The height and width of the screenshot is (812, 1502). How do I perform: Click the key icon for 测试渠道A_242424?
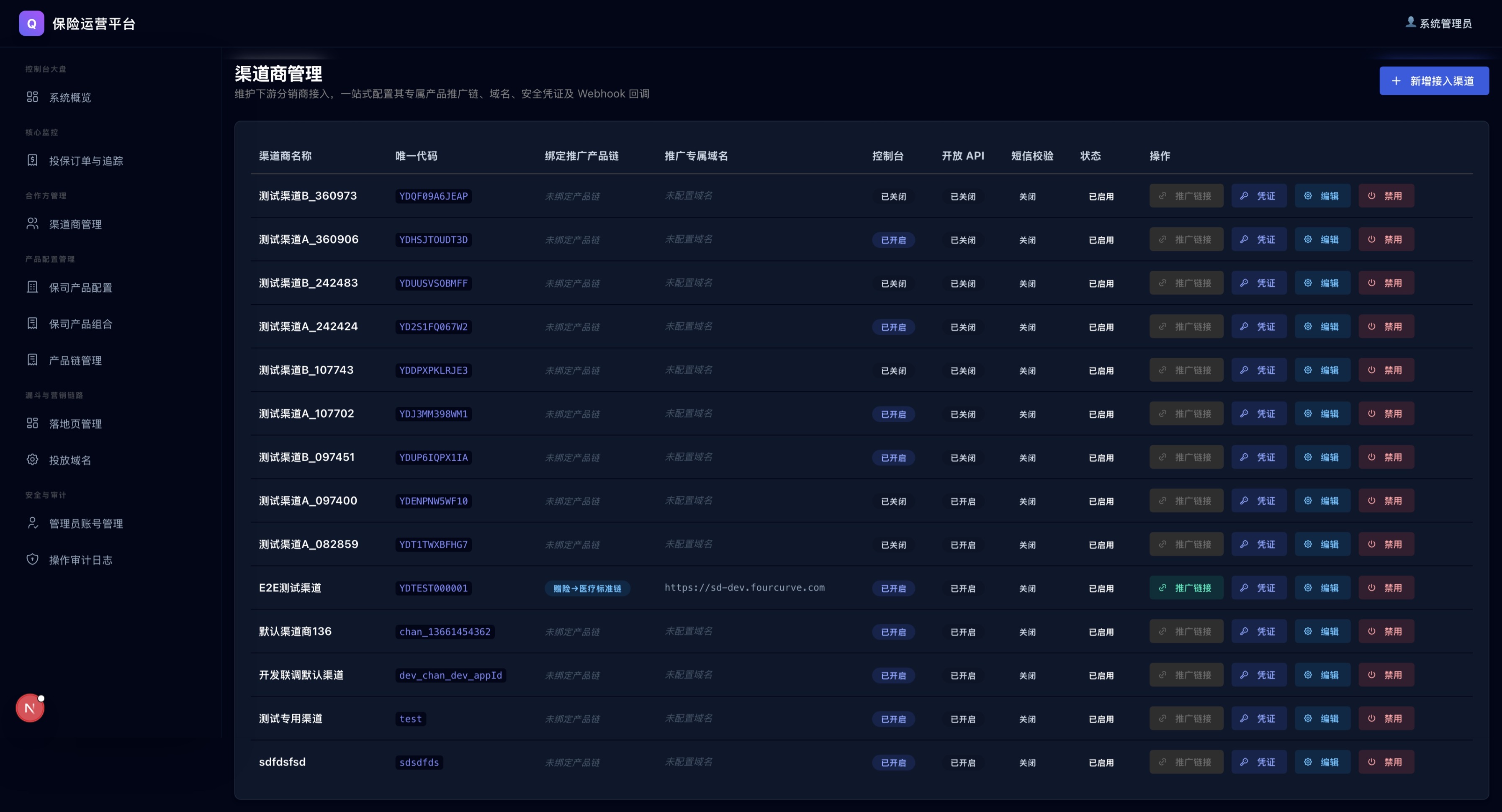point(1244,326)
